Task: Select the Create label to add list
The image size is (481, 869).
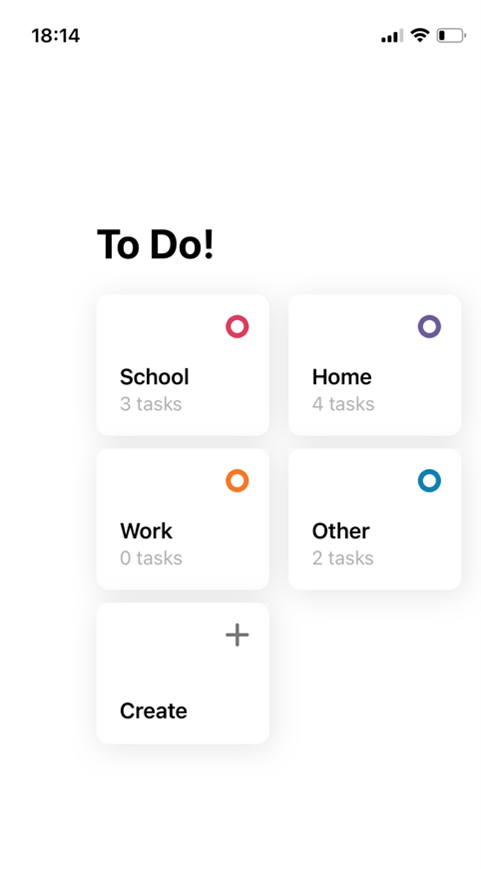Action: [x=153, y=710]
